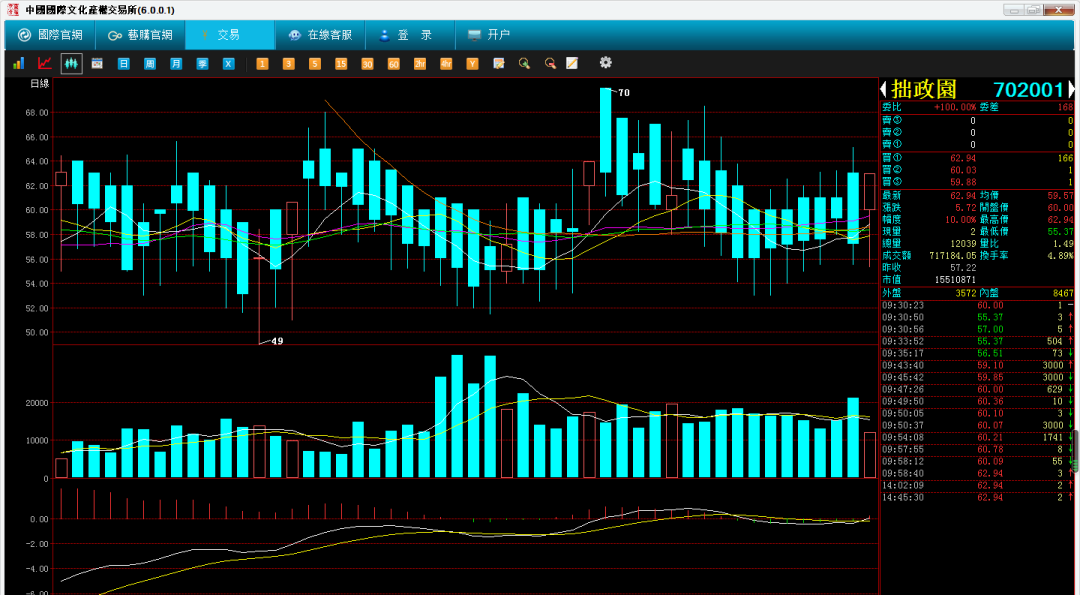1080x595 pixels.
Task: Switch chart to quarterly period 季
Action: pyautogui.click(x=202, y=63)
